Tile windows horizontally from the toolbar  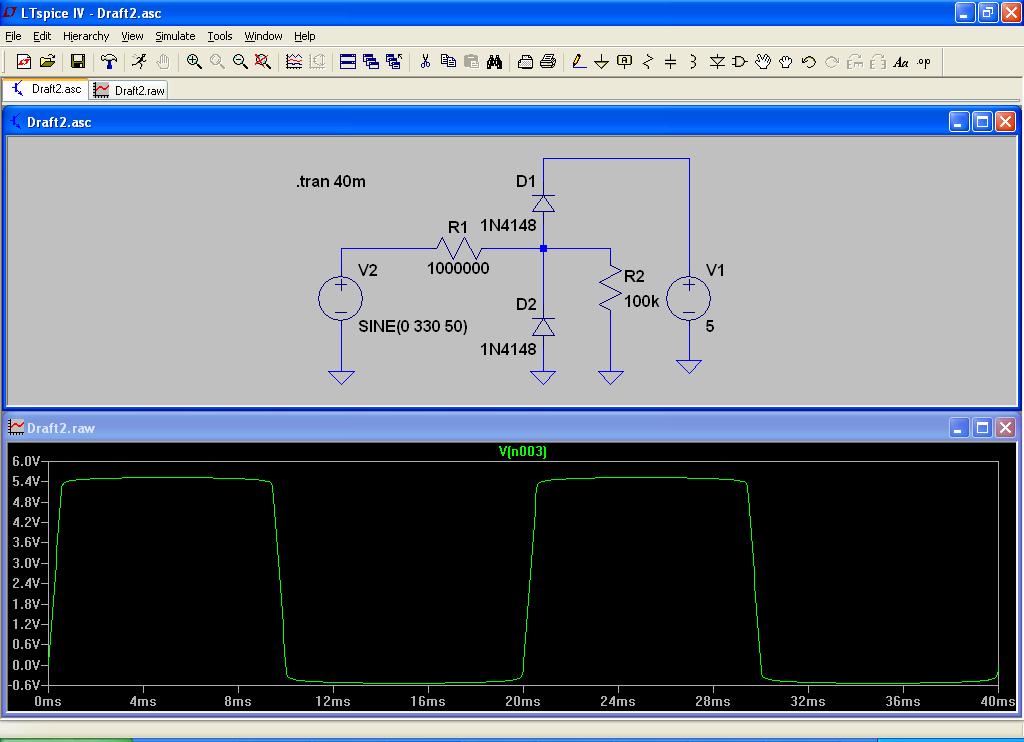point(347,61)
